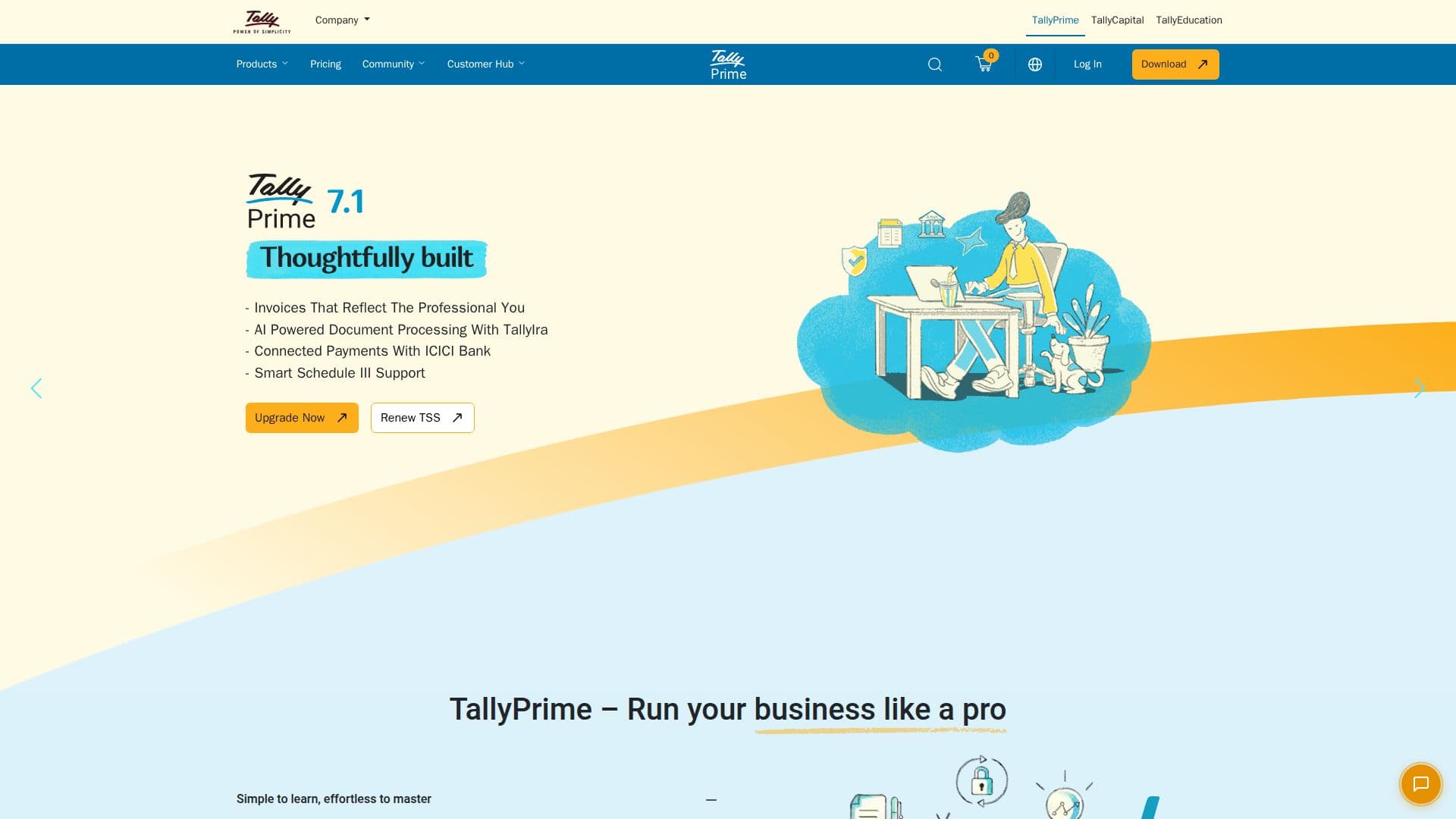This screenshot has width=1456, height=819.
Task: Click the Renew TSS button
Action: [x=422, y=418]
